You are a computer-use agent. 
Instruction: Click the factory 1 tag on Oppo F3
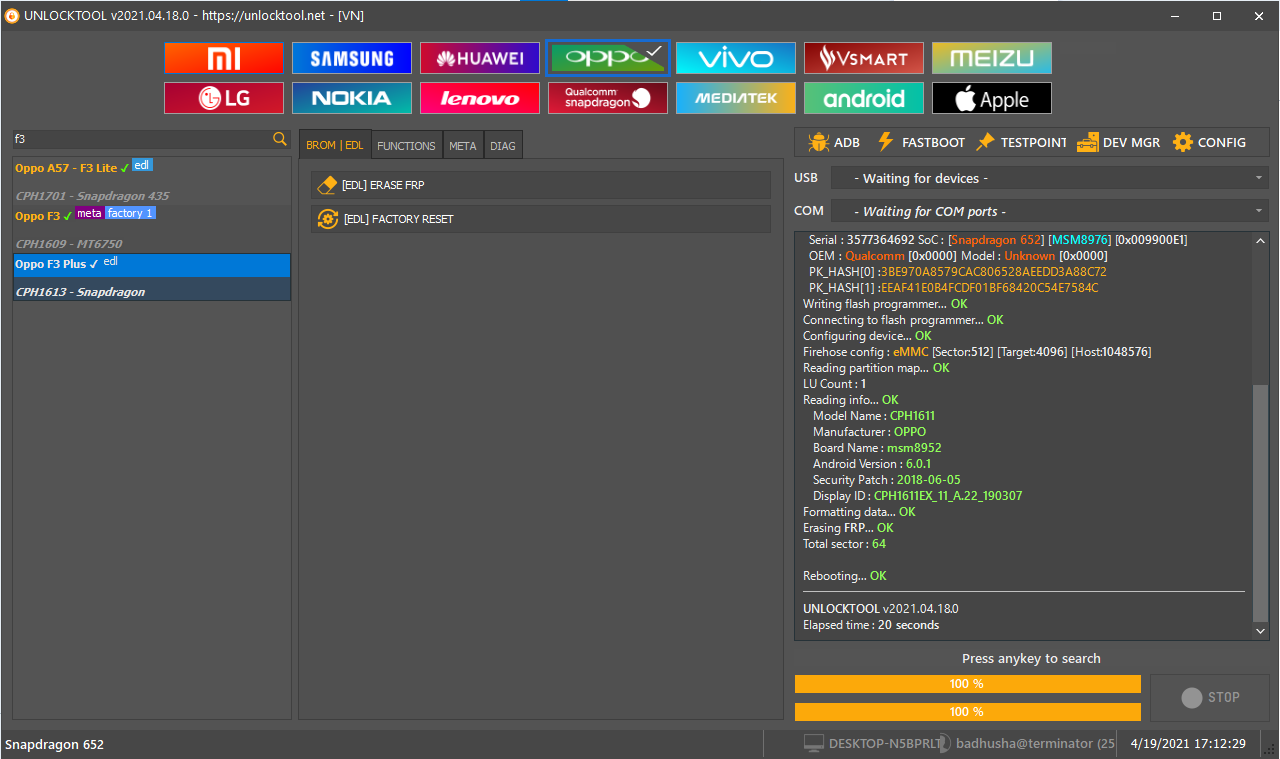(x=130, y=213)
